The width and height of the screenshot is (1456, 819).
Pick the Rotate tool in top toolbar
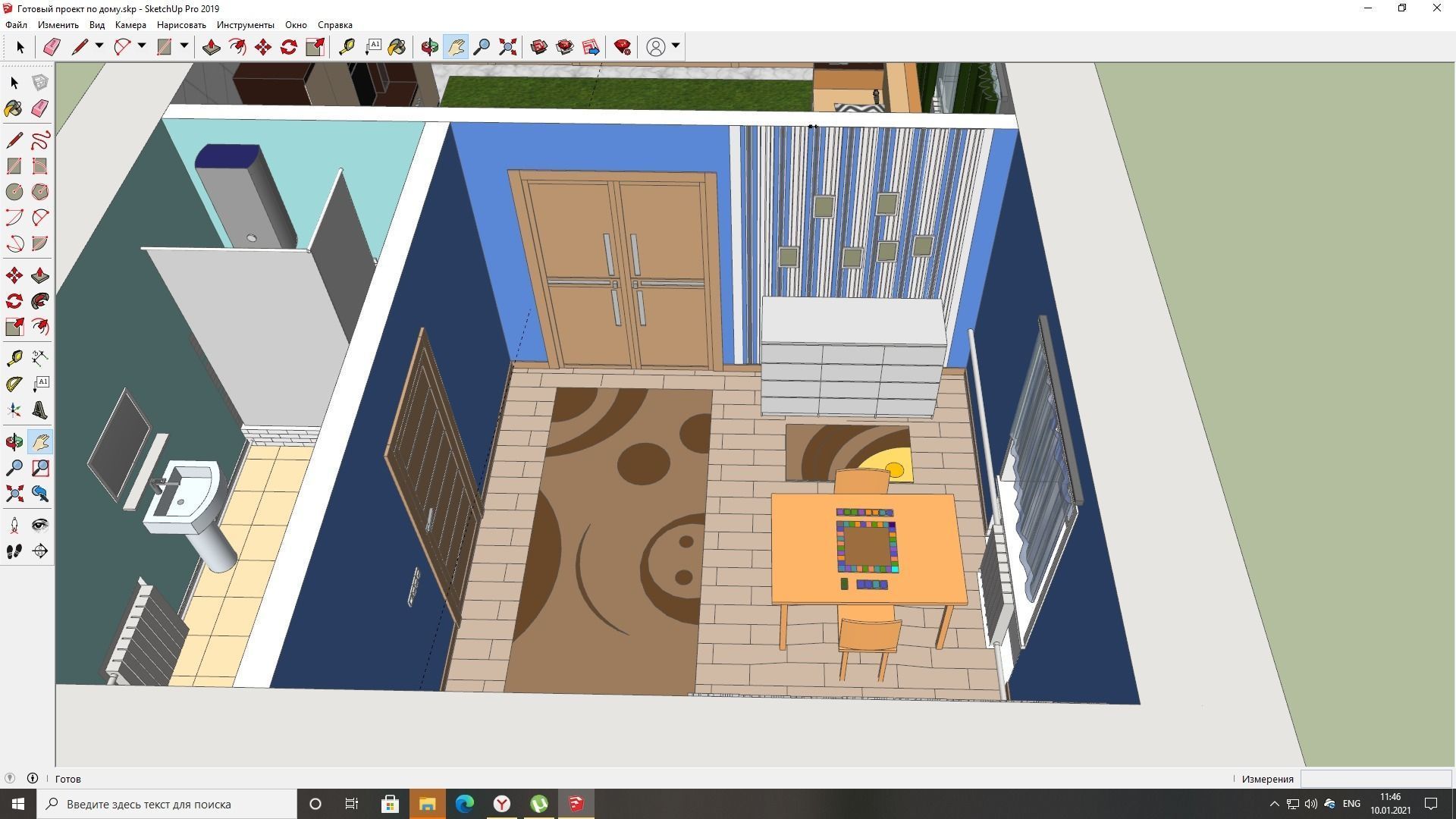289,47
